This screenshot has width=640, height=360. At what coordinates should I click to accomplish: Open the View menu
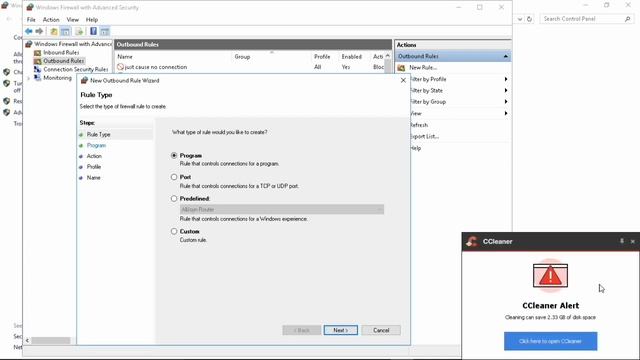tap(73, 20)
